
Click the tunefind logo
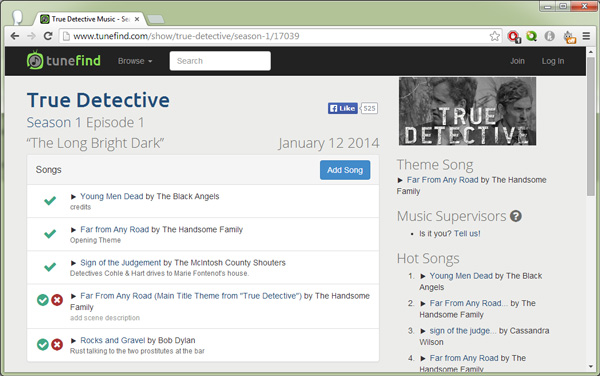64,60
